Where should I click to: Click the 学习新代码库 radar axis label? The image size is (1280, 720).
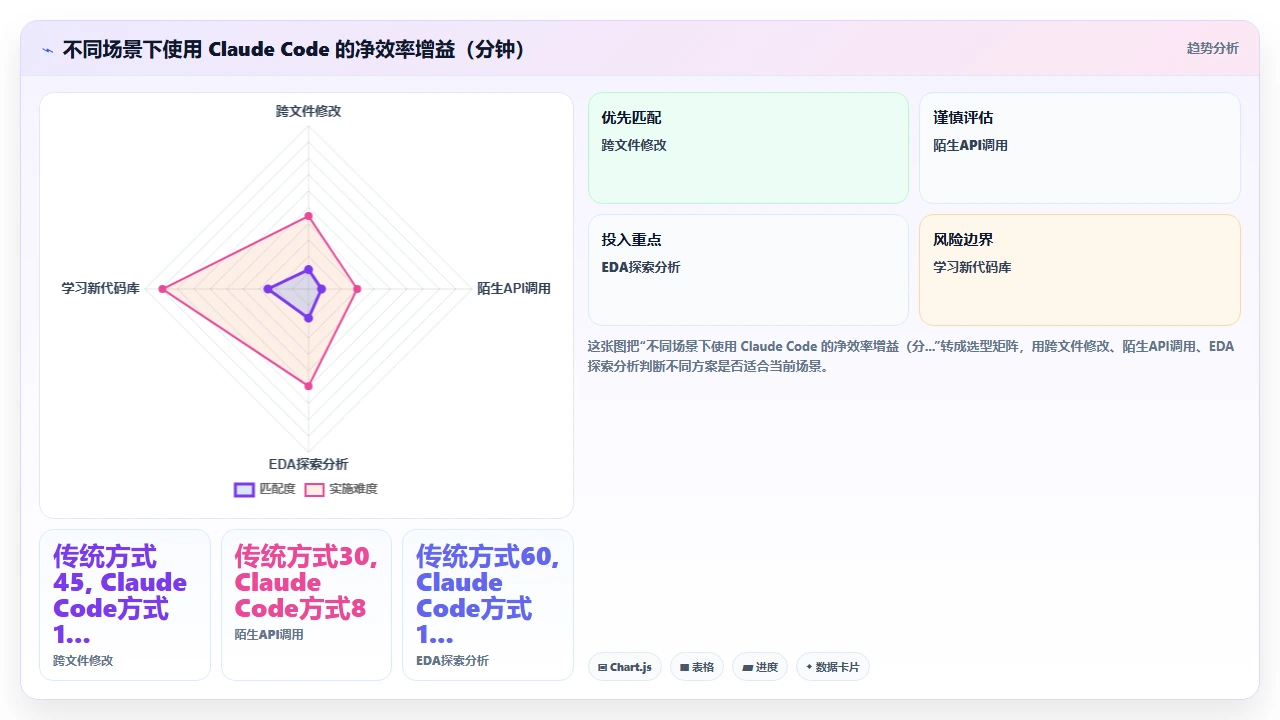pyautogui.click(x=100, y=288)
